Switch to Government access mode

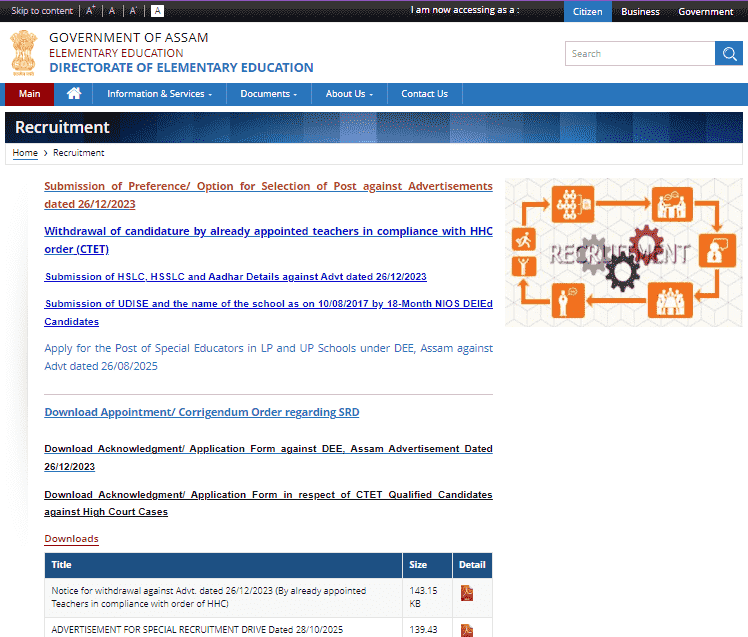[705, 12]
